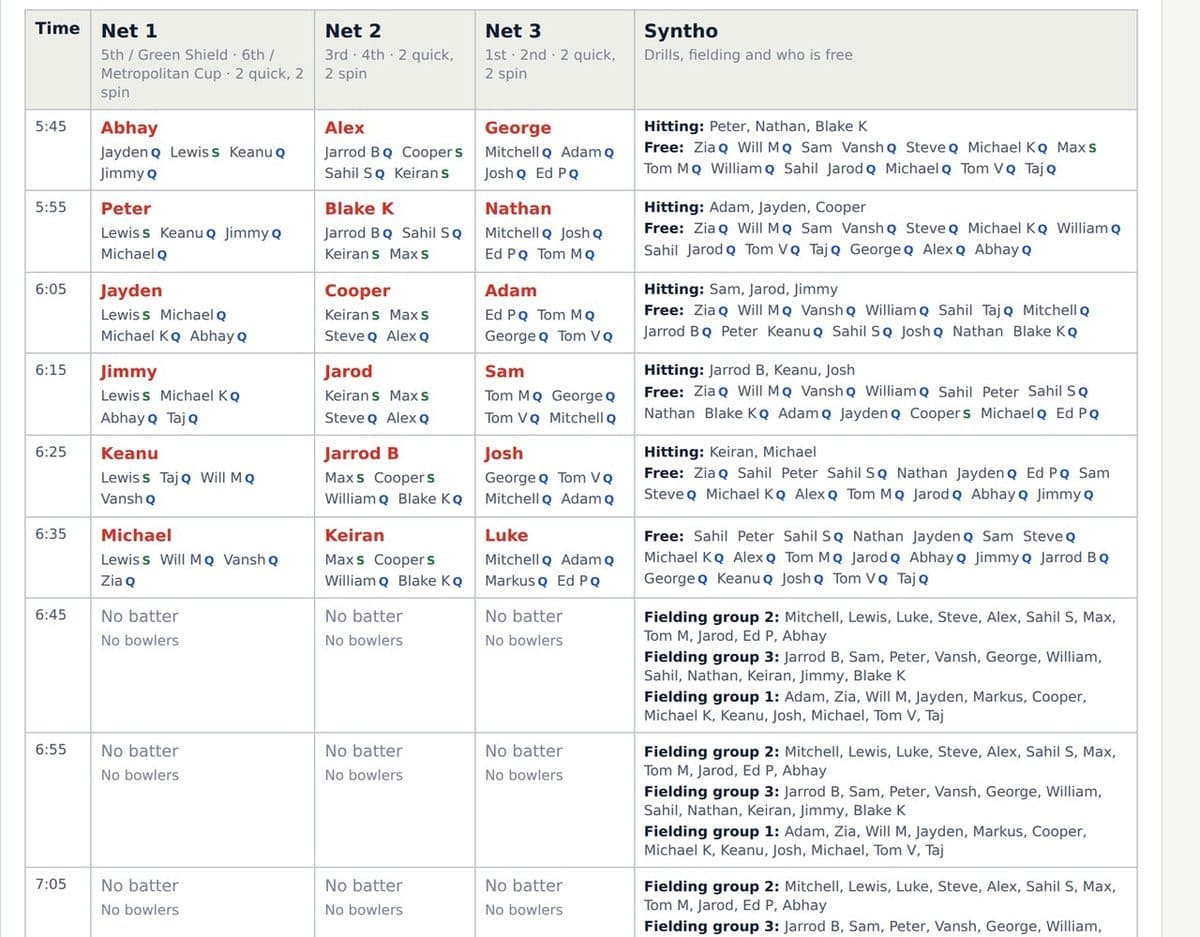Click 'No batter' in Net 1 at 6:45
Screen dimensions: 1200x937
point(140,616)
